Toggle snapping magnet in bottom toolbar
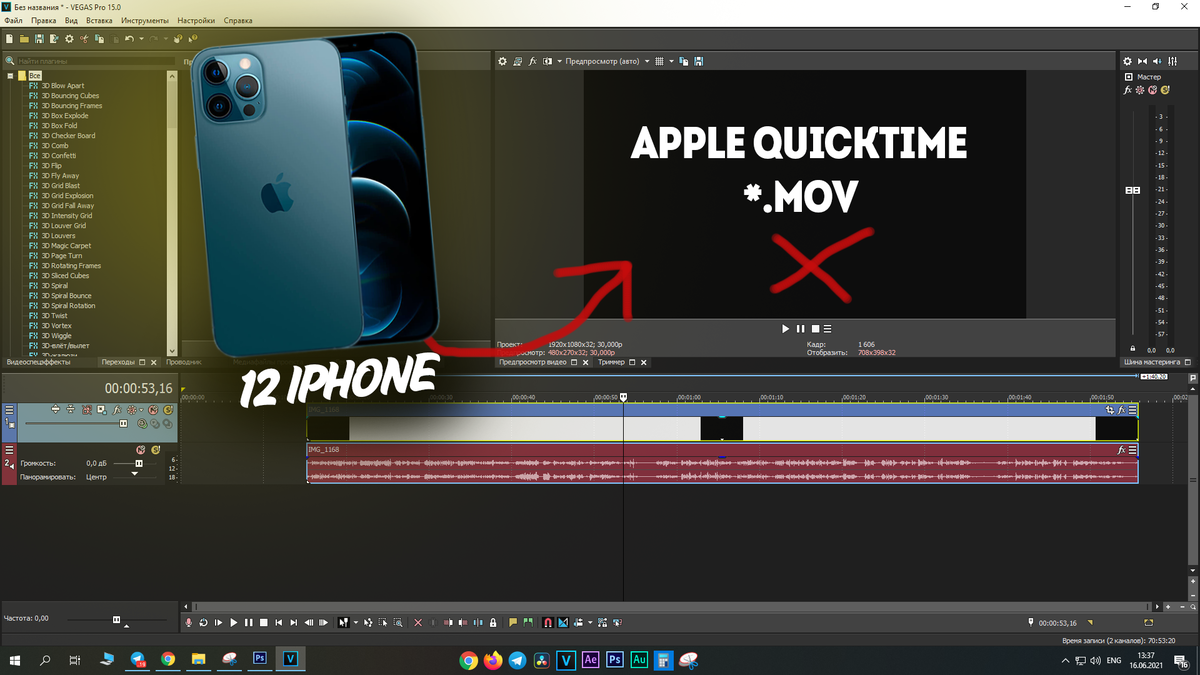1200x675 pixels. coord(548,622)
